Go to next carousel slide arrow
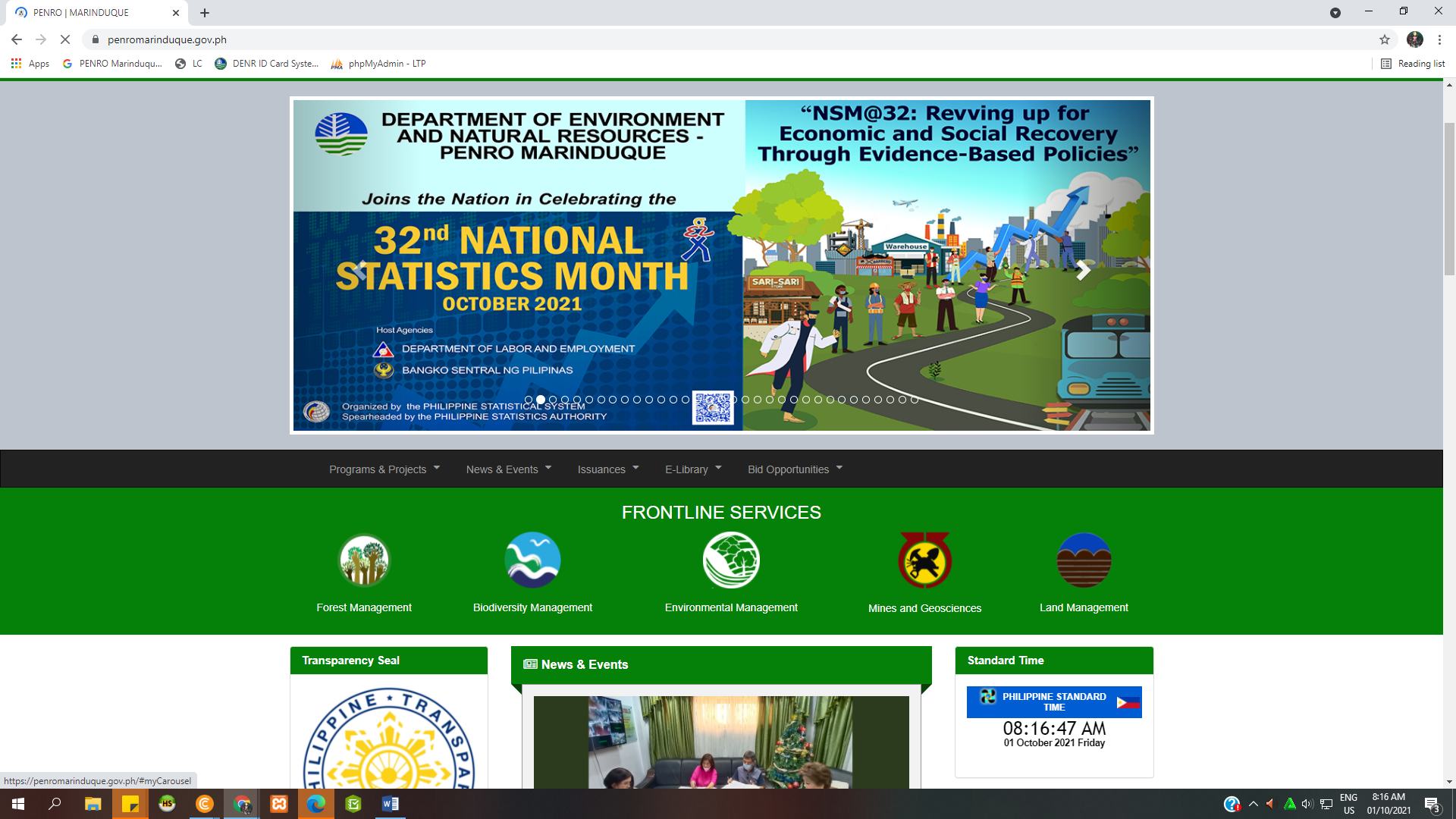This screenshot has width=1456, height=819. 1084,269
